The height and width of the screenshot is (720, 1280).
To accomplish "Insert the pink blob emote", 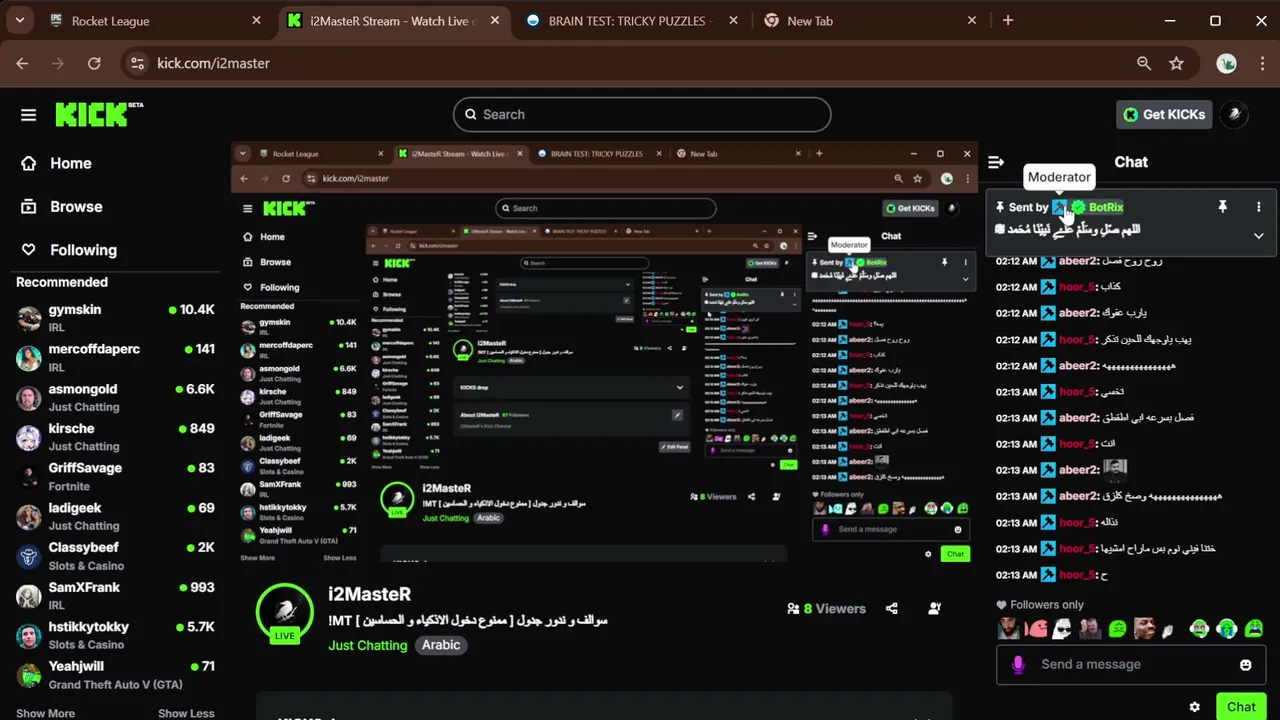I will (1037, 629).
